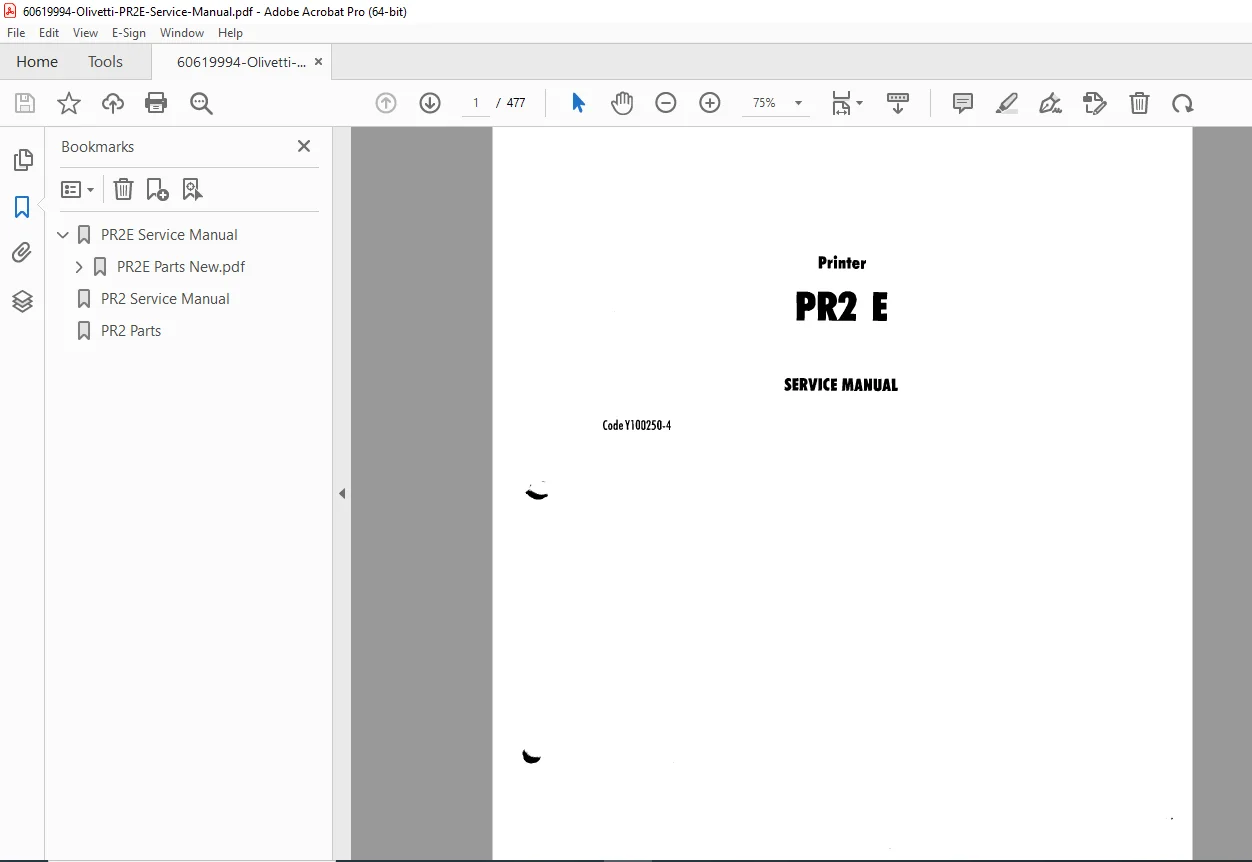Close the Bookmarks panel
This screenshot has height=862, width=1252.
[304, 146]
